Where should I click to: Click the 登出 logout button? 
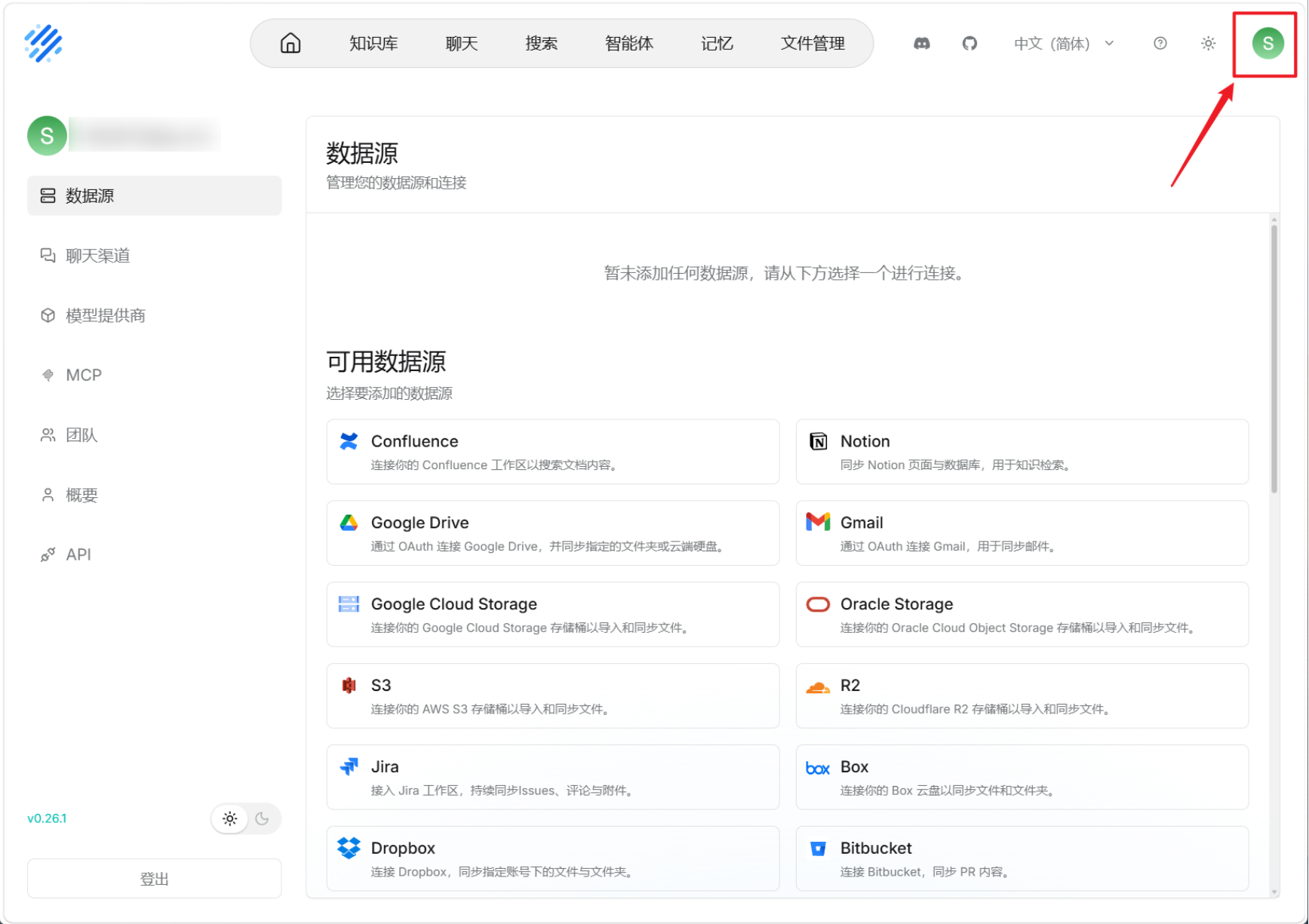click(154, 879)
